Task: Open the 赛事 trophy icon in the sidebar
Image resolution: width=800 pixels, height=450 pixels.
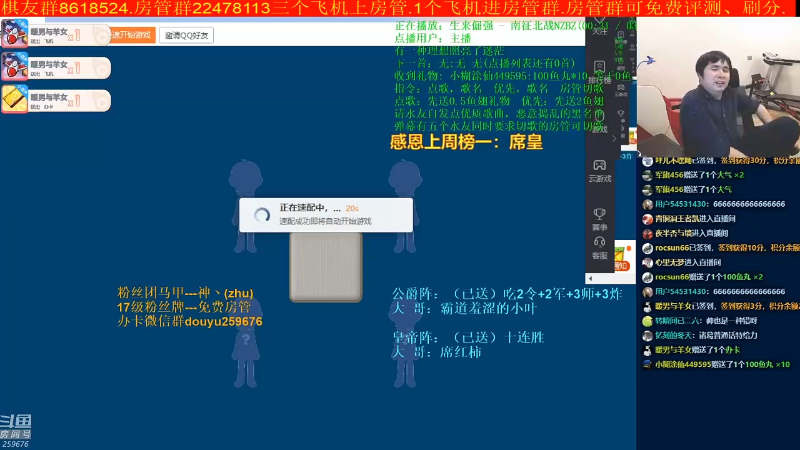Action: pos(599,219)
